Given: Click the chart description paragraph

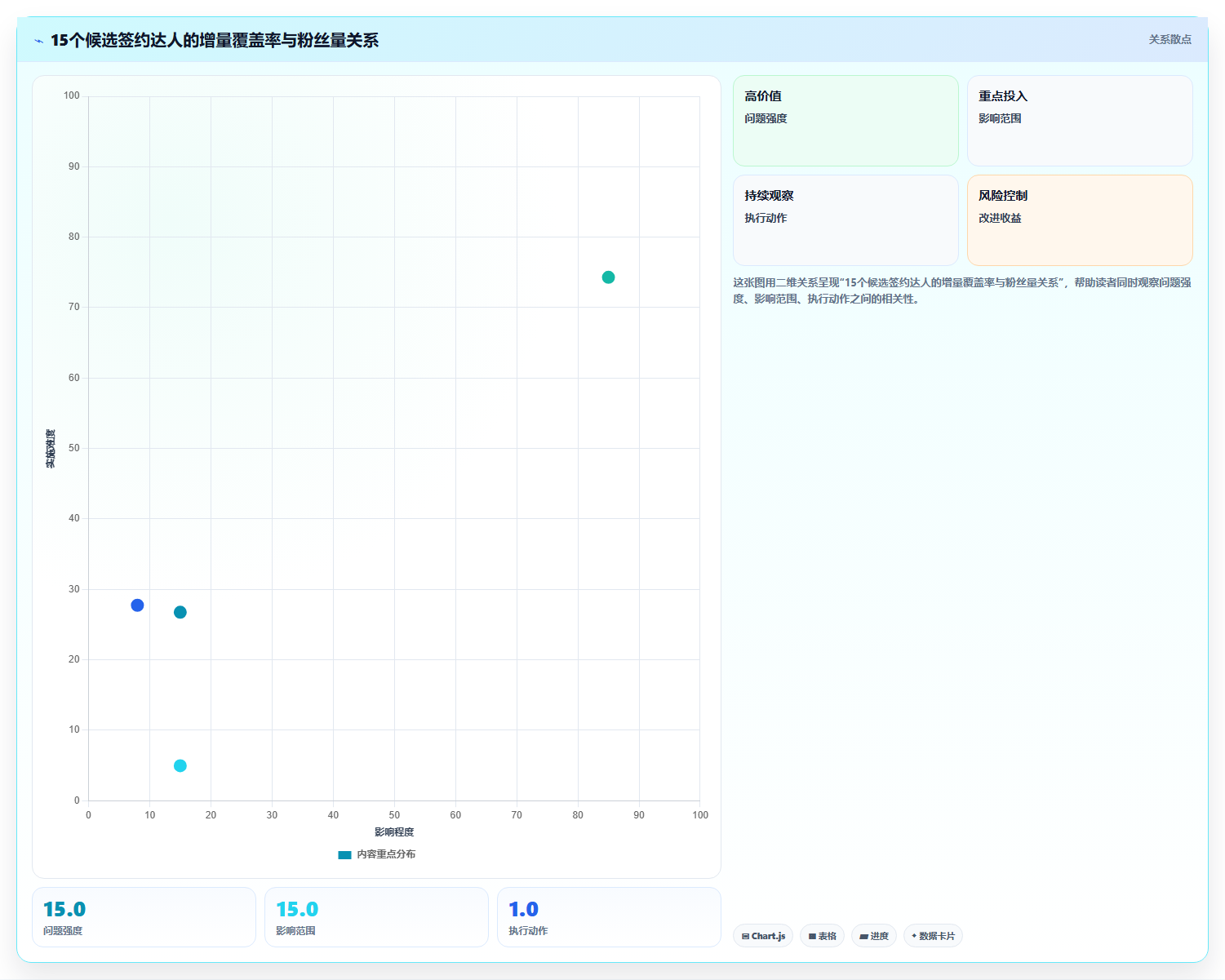Looking at the screenshot, I should [962, 290].
